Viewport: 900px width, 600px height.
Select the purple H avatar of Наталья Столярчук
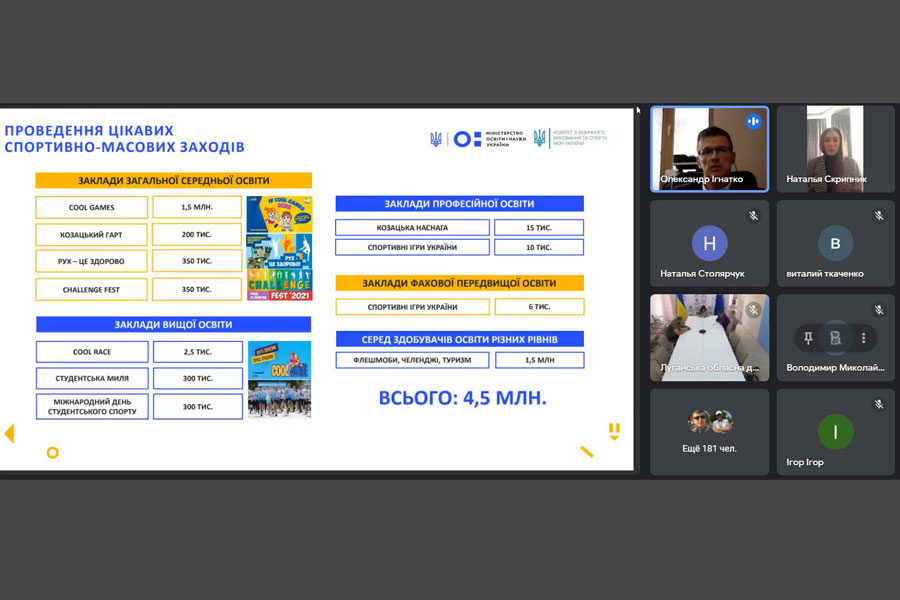pos(709,243)
